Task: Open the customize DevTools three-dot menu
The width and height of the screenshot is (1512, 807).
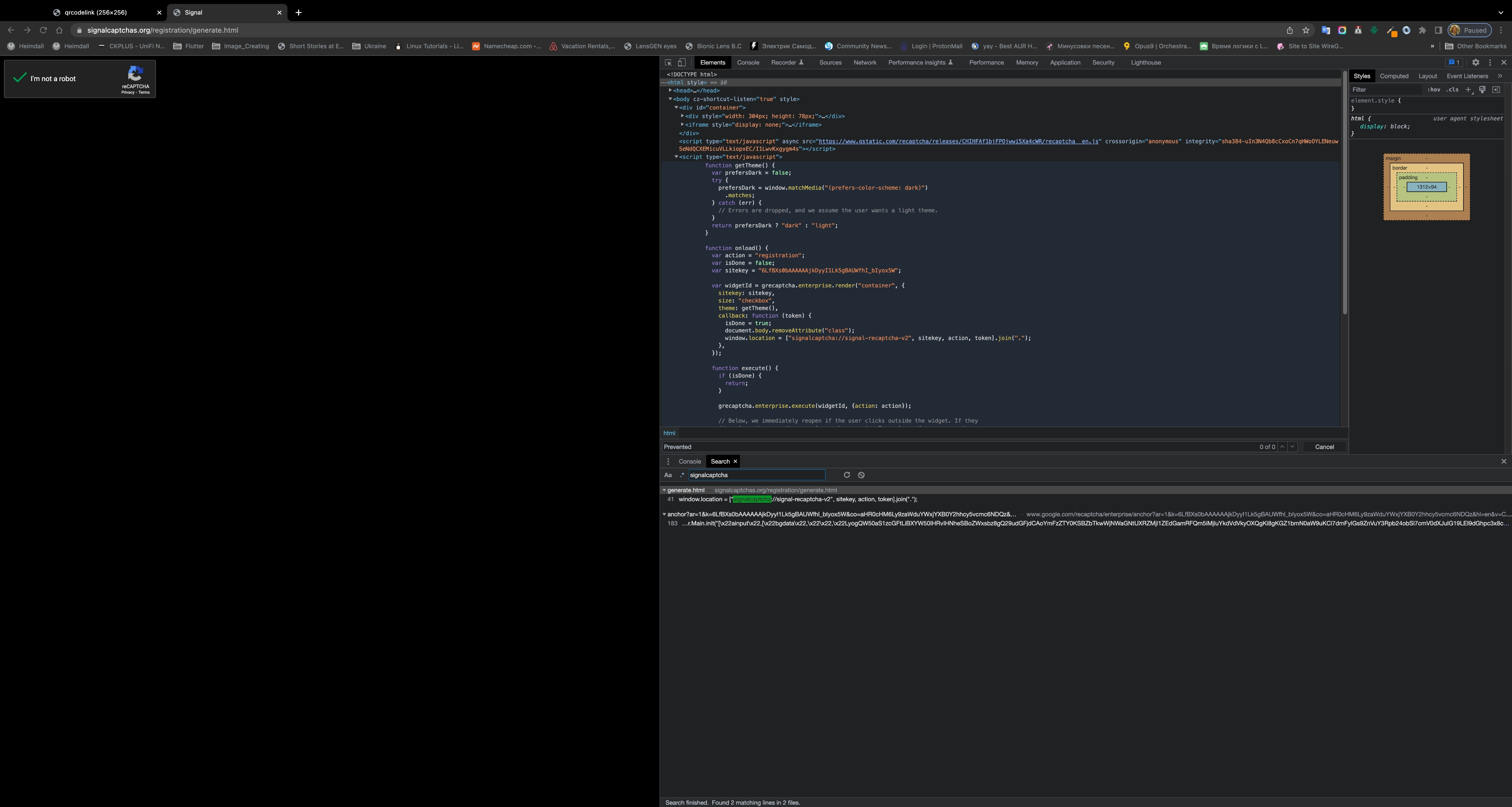Action: (x=1490, y=62)
